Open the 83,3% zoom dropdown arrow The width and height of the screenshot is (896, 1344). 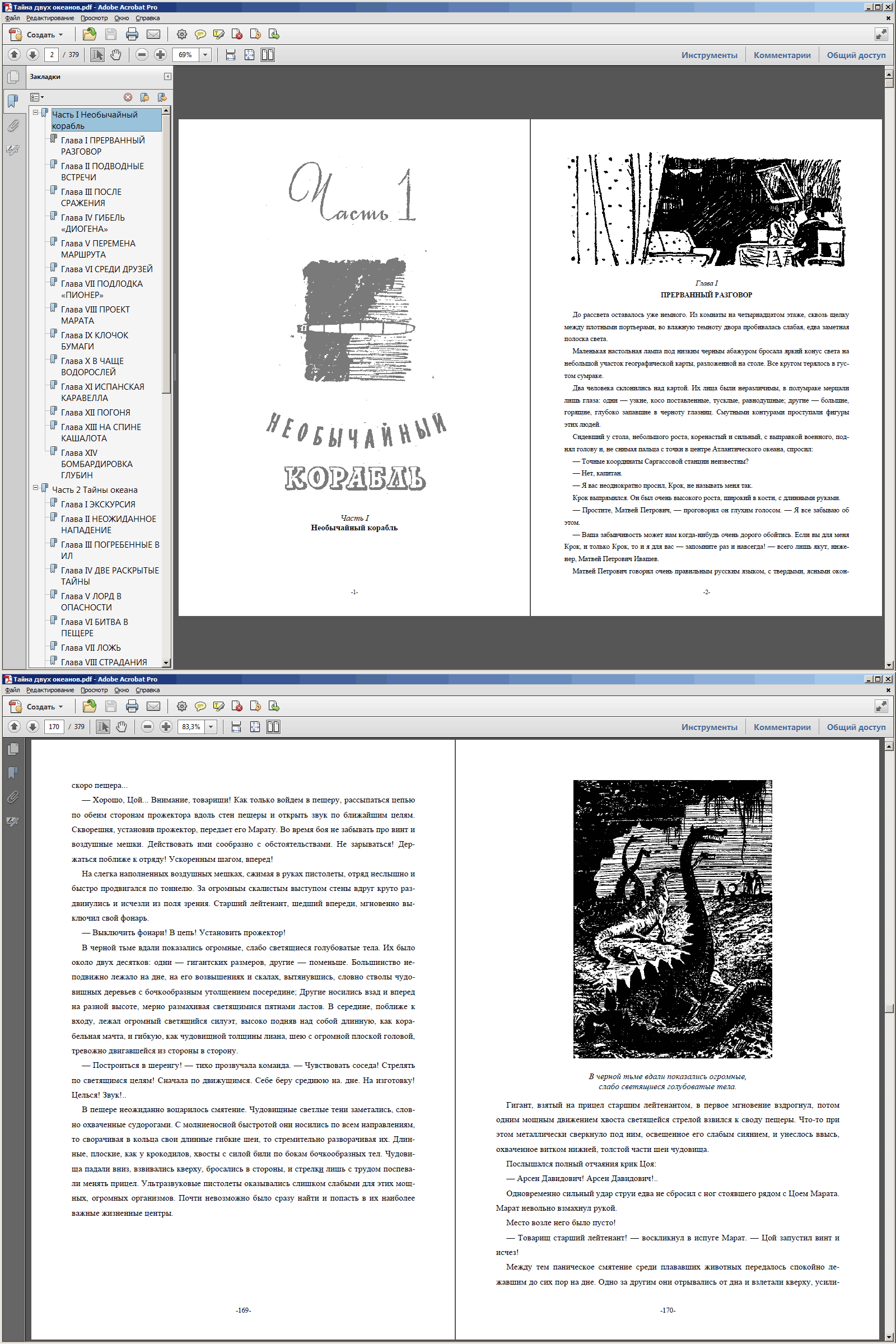[211, 727]
